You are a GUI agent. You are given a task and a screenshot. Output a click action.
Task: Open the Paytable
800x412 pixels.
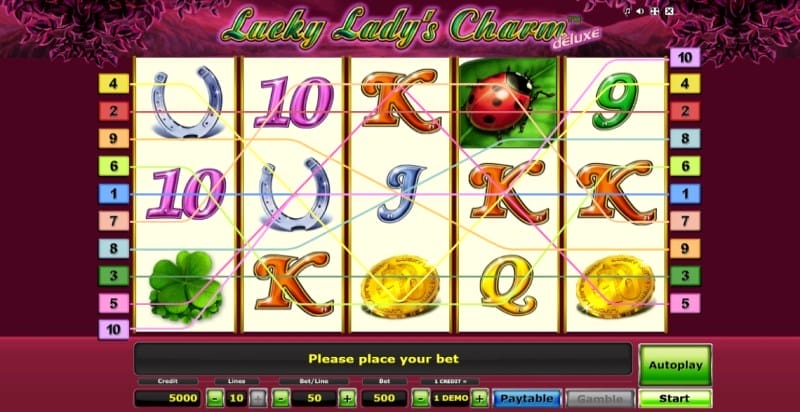(x=527, y=398)
